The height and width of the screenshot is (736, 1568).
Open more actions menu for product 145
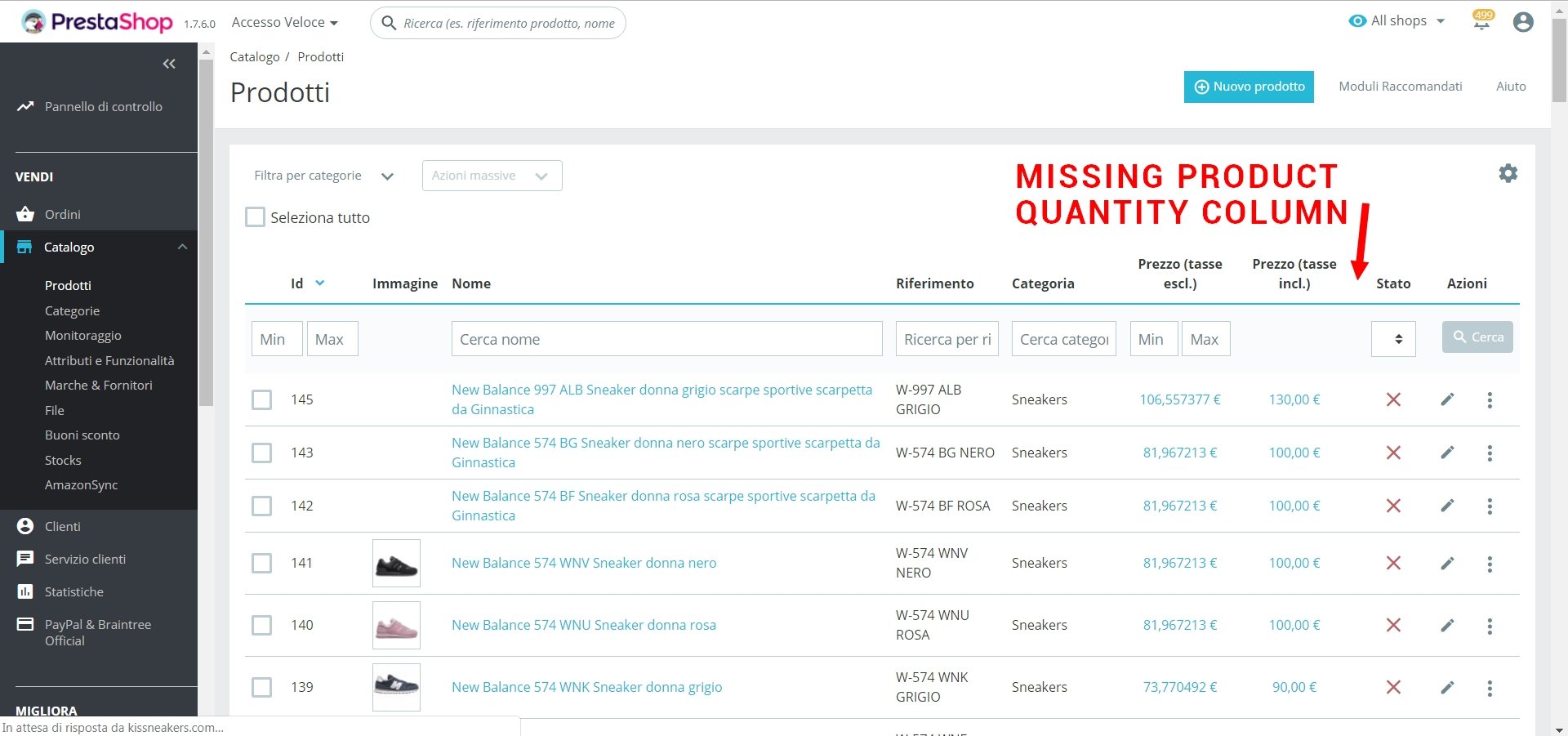[x=1490, y=399]
